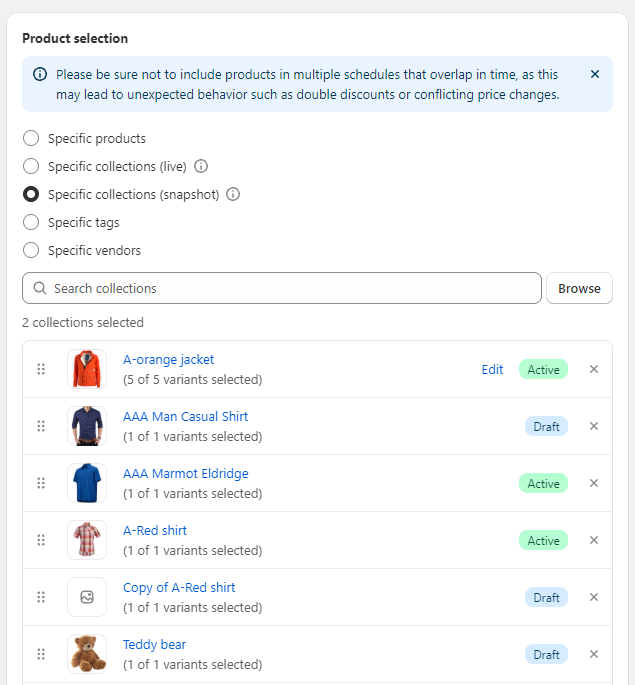Remove A-Red shirt using its X icon
This screenshot has height=685, width=635.
pyautogui.click(x=594, y=540)
